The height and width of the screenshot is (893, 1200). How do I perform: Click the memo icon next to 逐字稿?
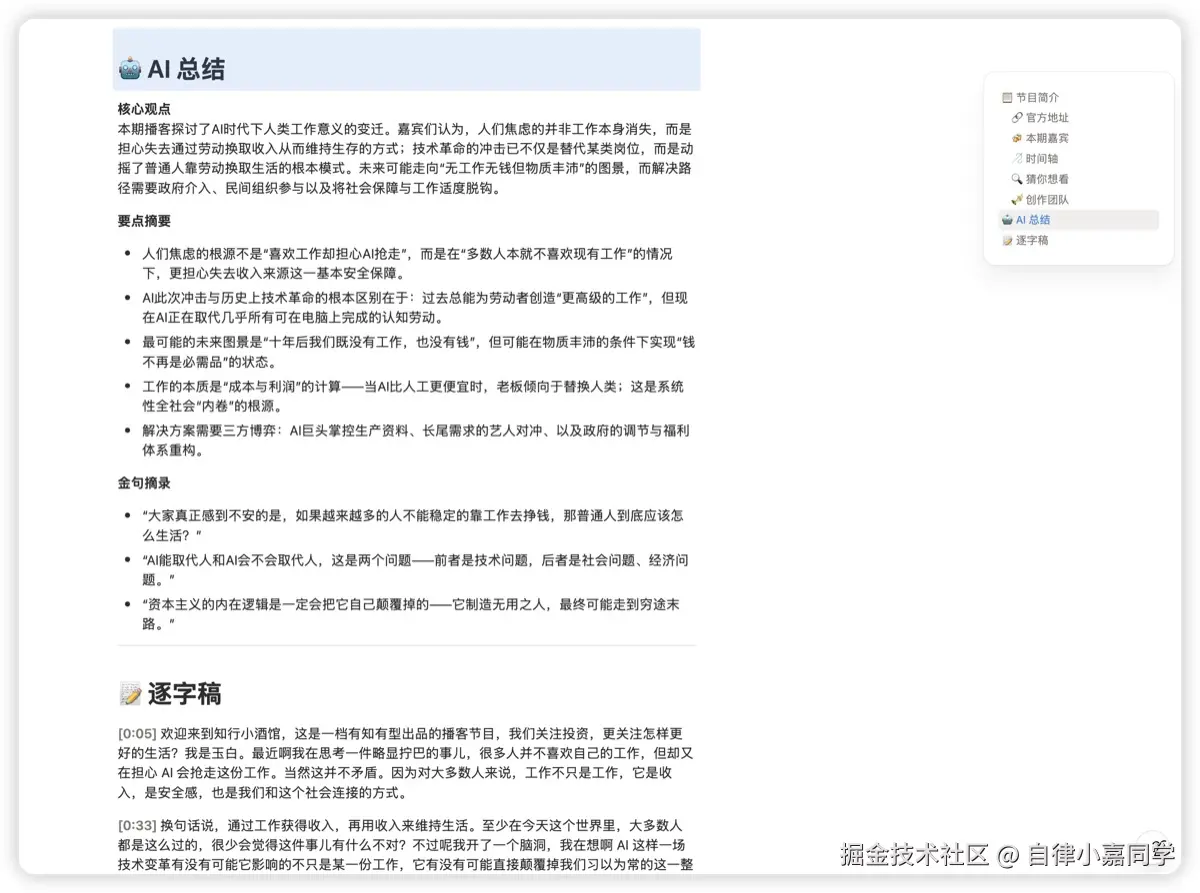coord(1006,240)
